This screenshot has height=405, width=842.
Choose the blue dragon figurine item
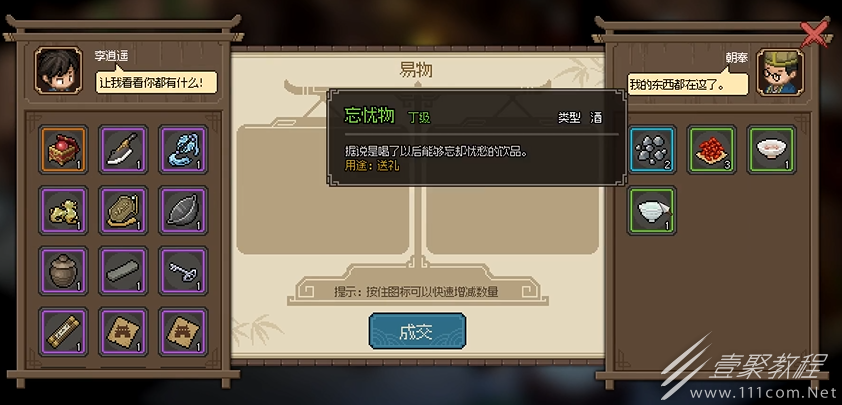(x=183, y=150)
